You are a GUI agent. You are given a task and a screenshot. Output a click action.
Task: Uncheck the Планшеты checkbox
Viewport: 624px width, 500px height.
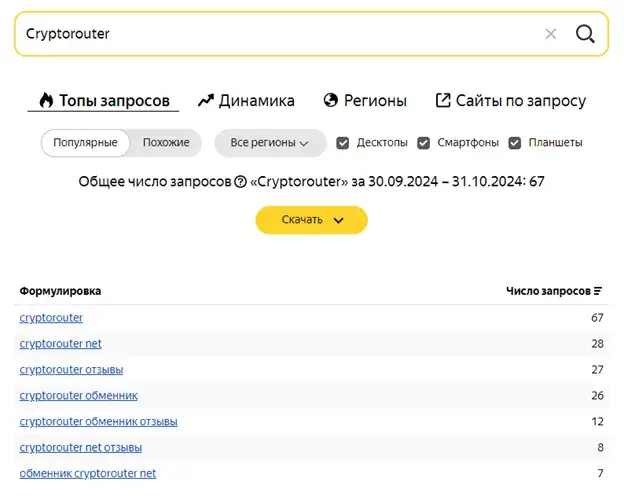pos(515,143)
